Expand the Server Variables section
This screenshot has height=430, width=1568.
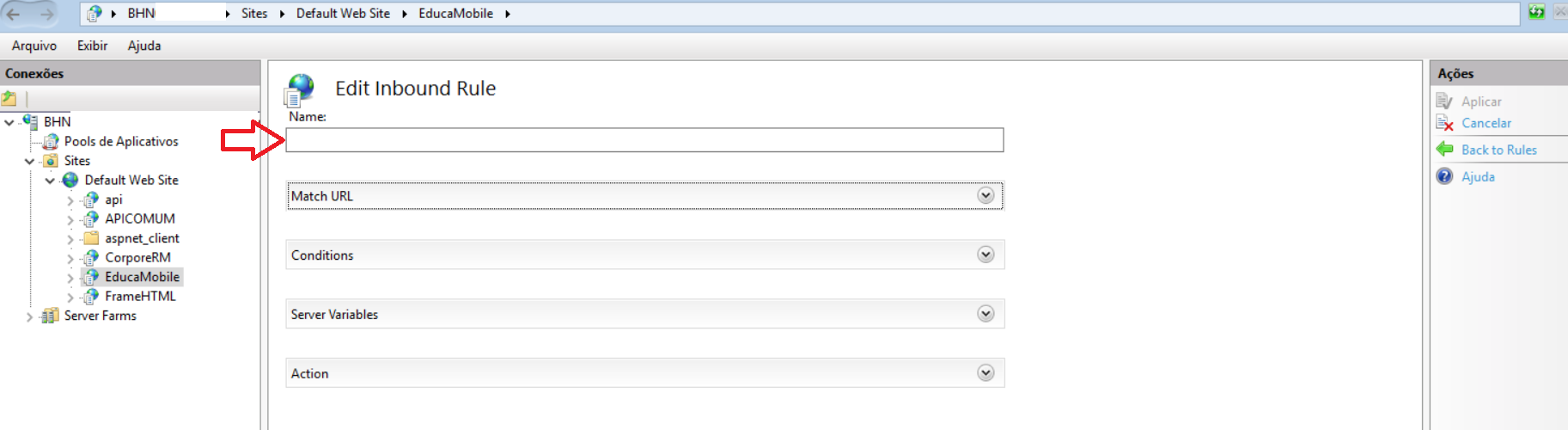pos(985,315)
